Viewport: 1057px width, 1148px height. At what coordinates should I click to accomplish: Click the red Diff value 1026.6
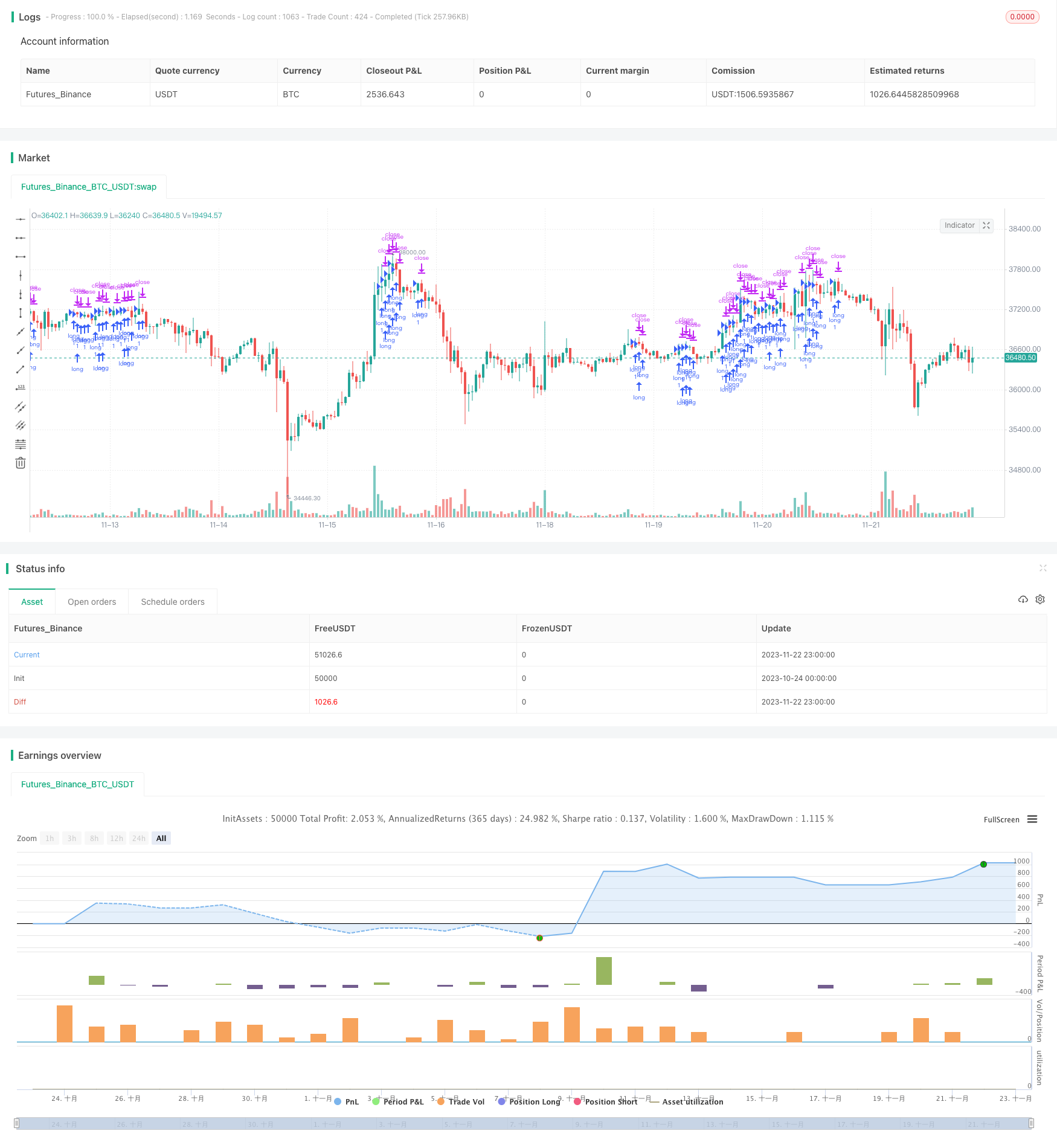coord(326,702)
